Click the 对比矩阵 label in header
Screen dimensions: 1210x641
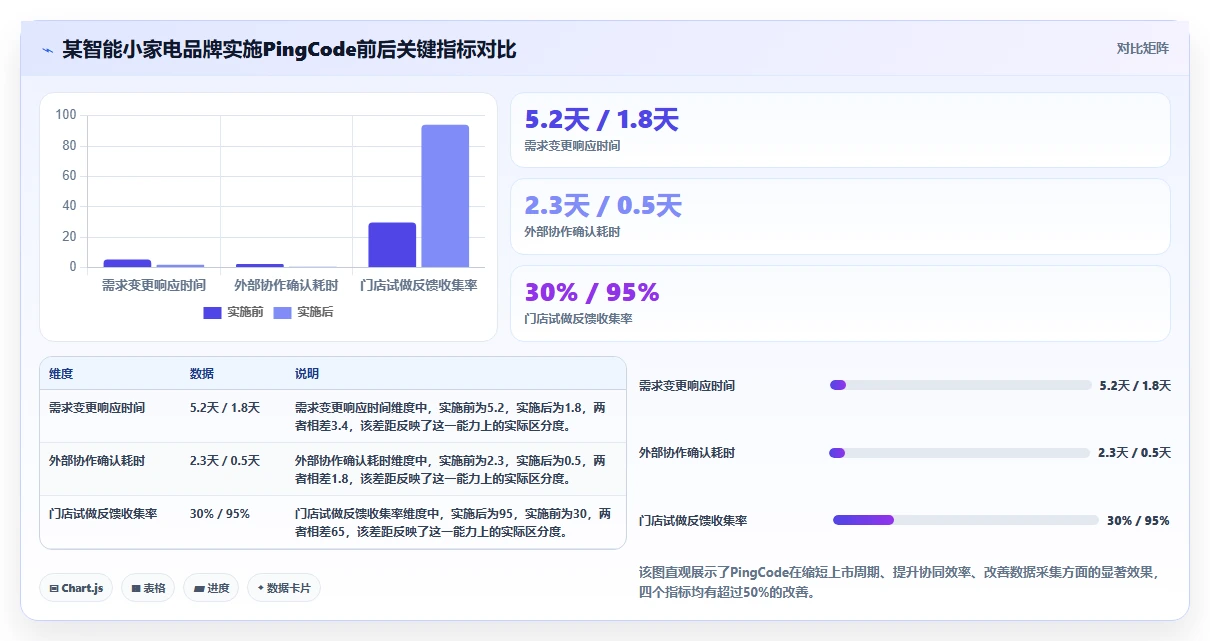pyautogui.click(x=1143, y=48)
